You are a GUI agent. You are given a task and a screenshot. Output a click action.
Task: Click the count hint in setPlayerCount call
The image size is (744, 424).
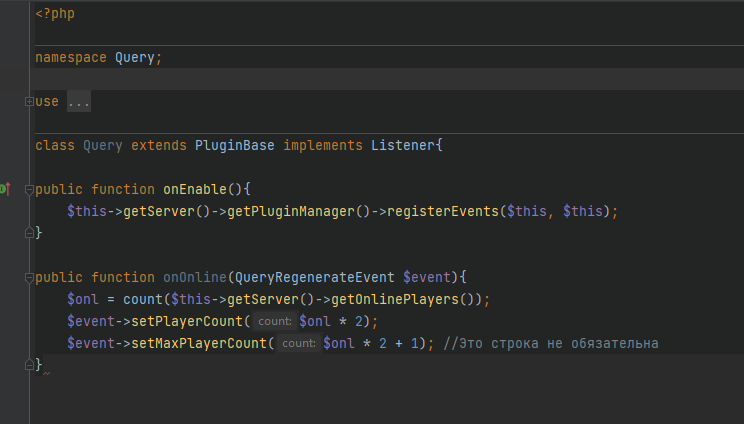273,321
